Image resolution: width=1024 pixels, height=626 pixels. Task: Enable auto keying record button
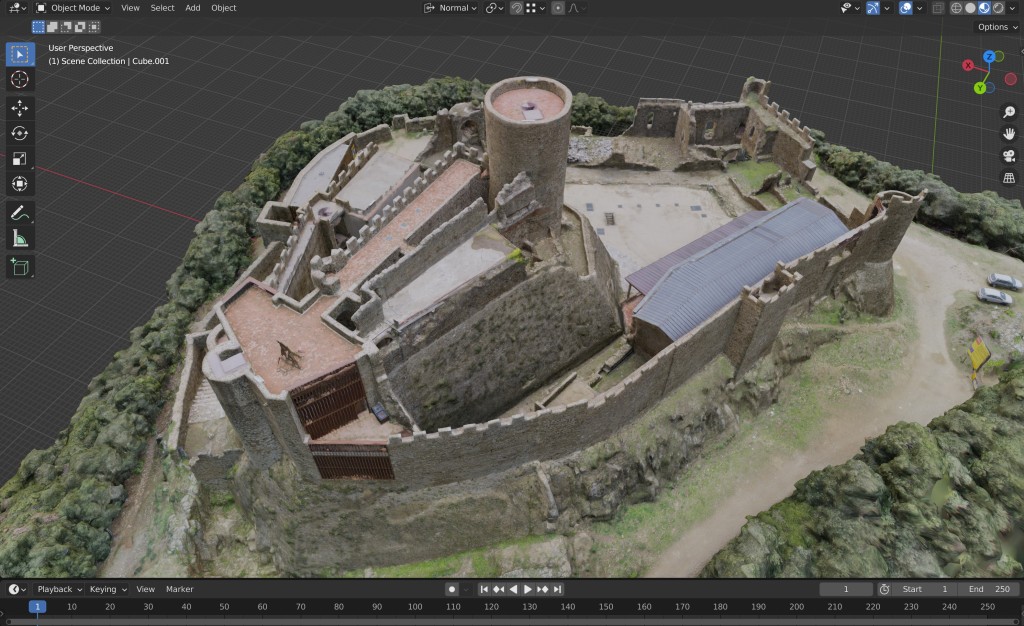point(452,590)
